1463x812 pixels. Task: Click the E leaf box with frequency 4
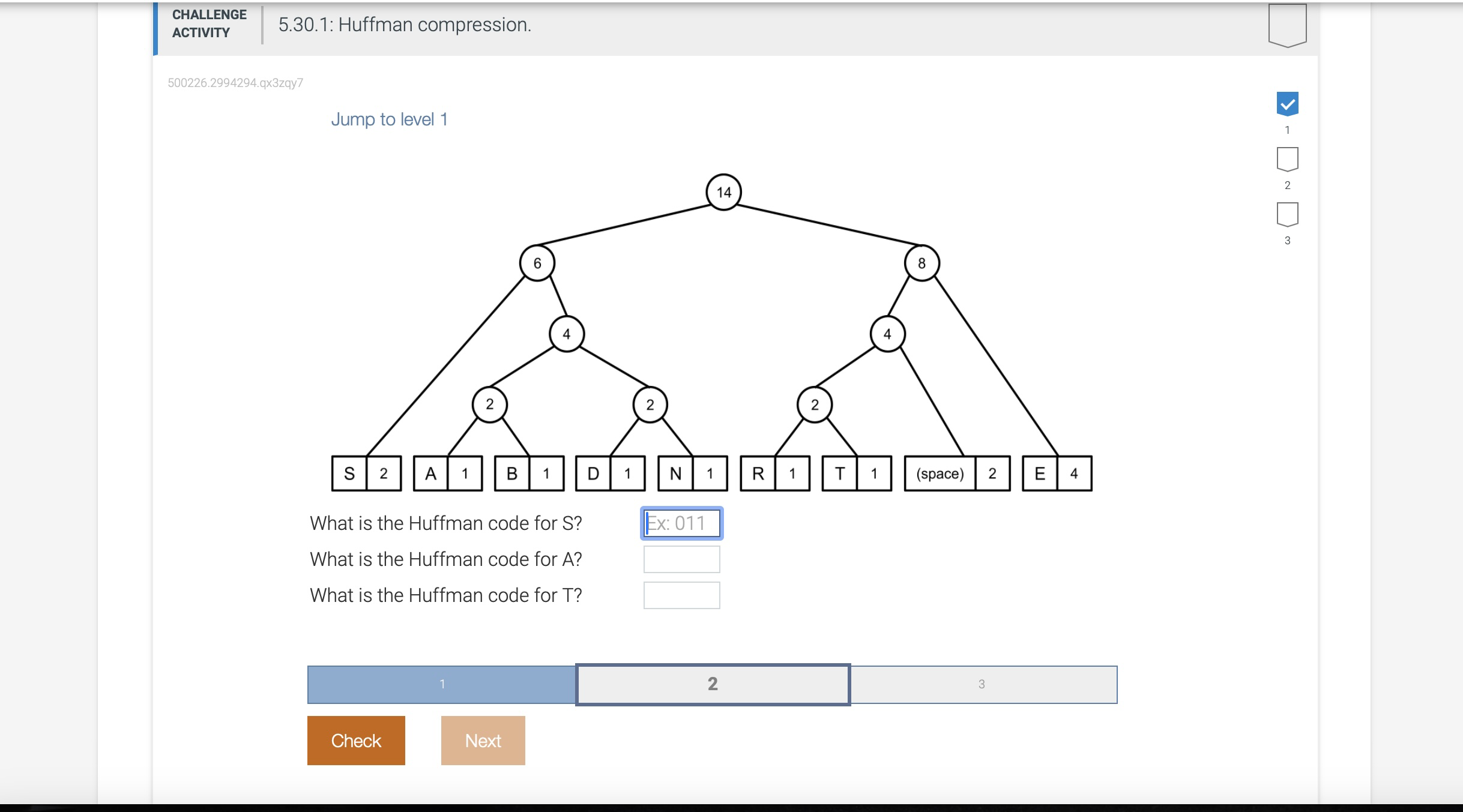1057,474
